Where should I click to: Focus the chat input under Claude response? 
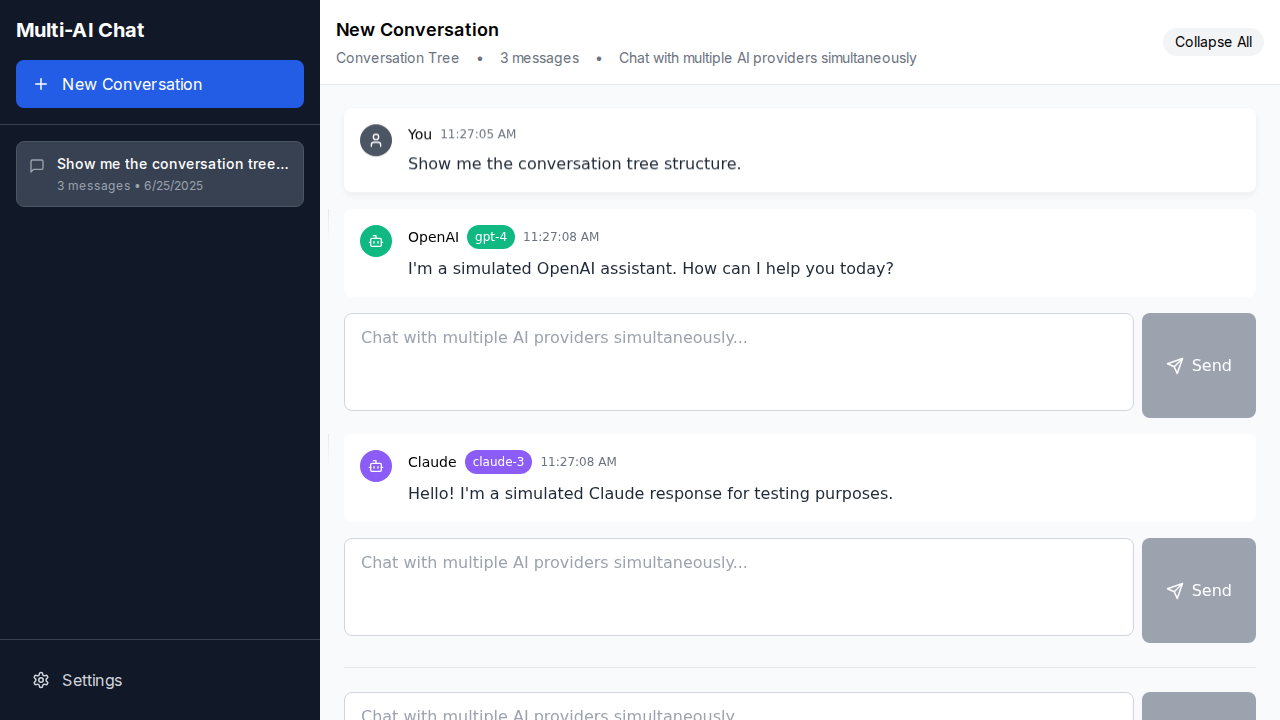point(739,587)
